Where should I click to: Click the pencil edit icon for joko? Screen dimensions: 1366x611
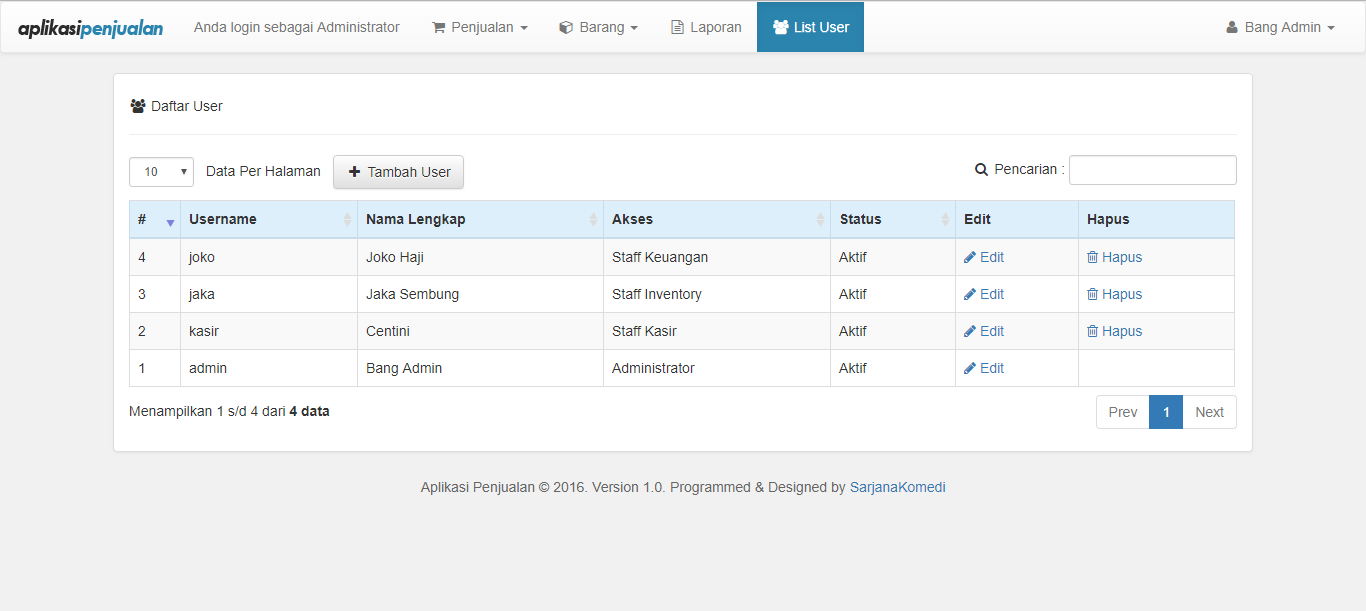click(x=969, y=257)
